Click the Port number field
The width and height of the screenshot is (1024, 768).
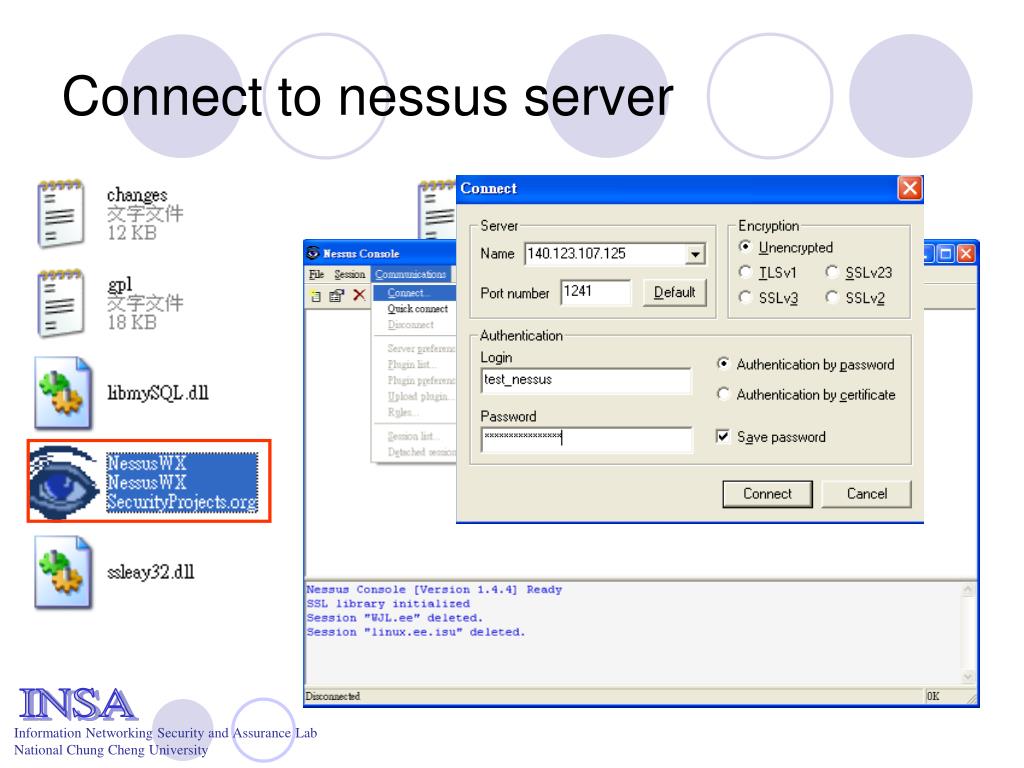(x=596, y=292)
